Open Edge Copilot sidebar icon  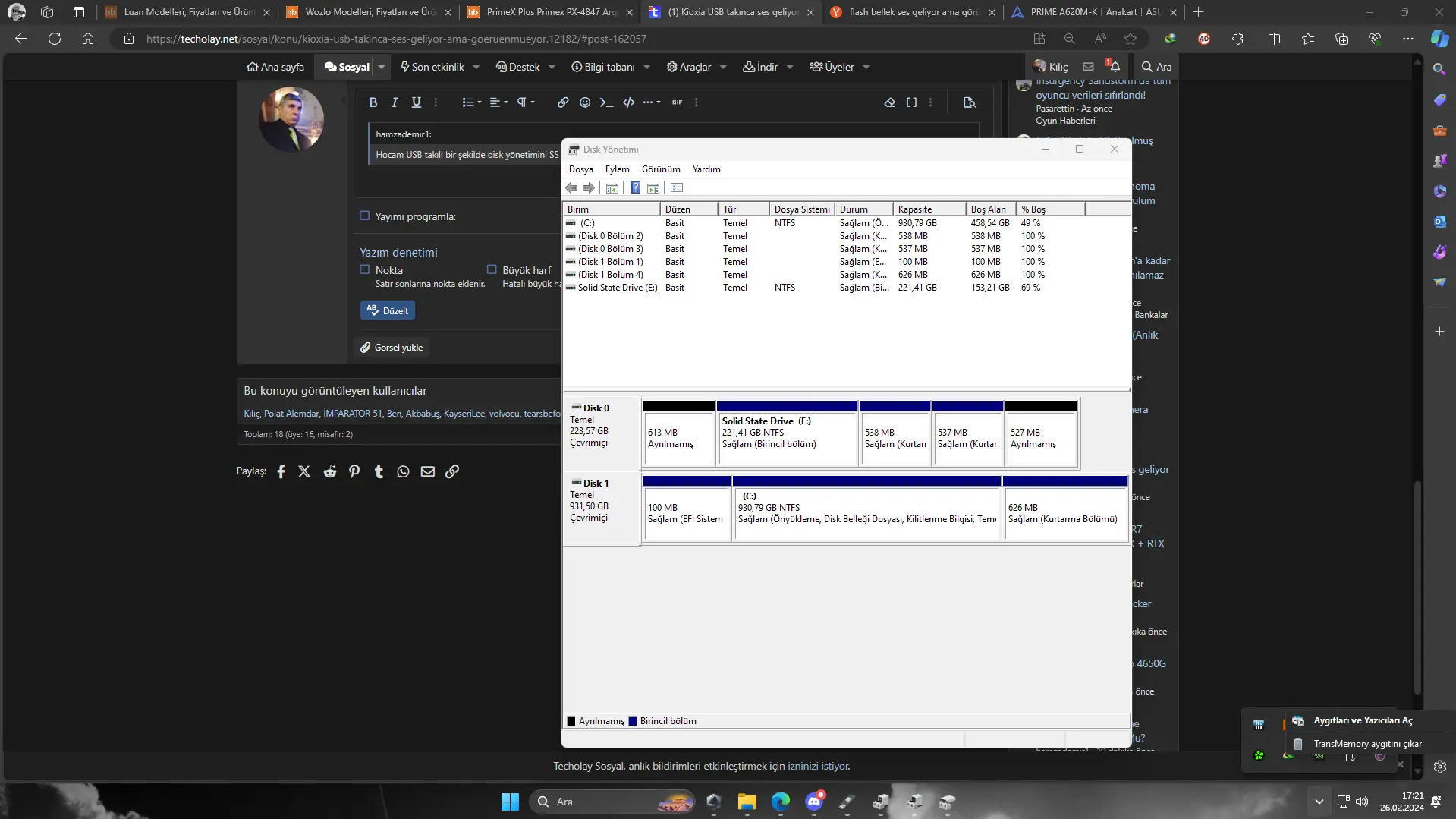coord(1439,39)
